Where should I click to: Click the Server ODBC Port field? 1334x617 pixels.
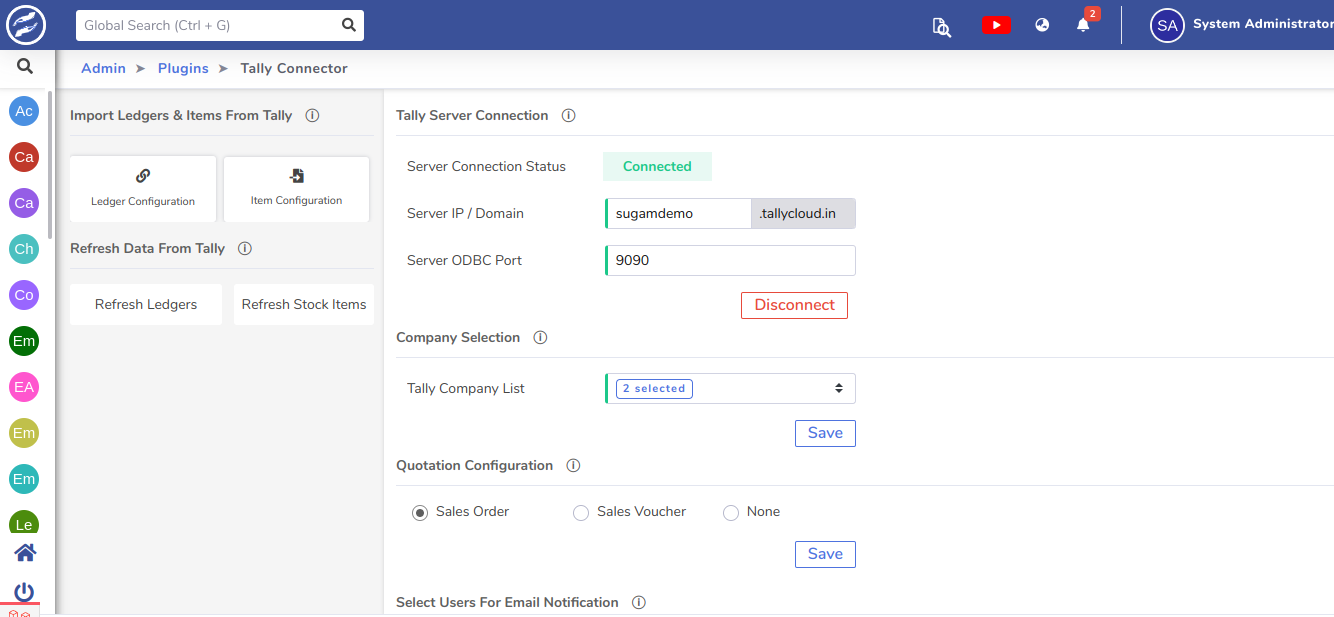point(730,260)
